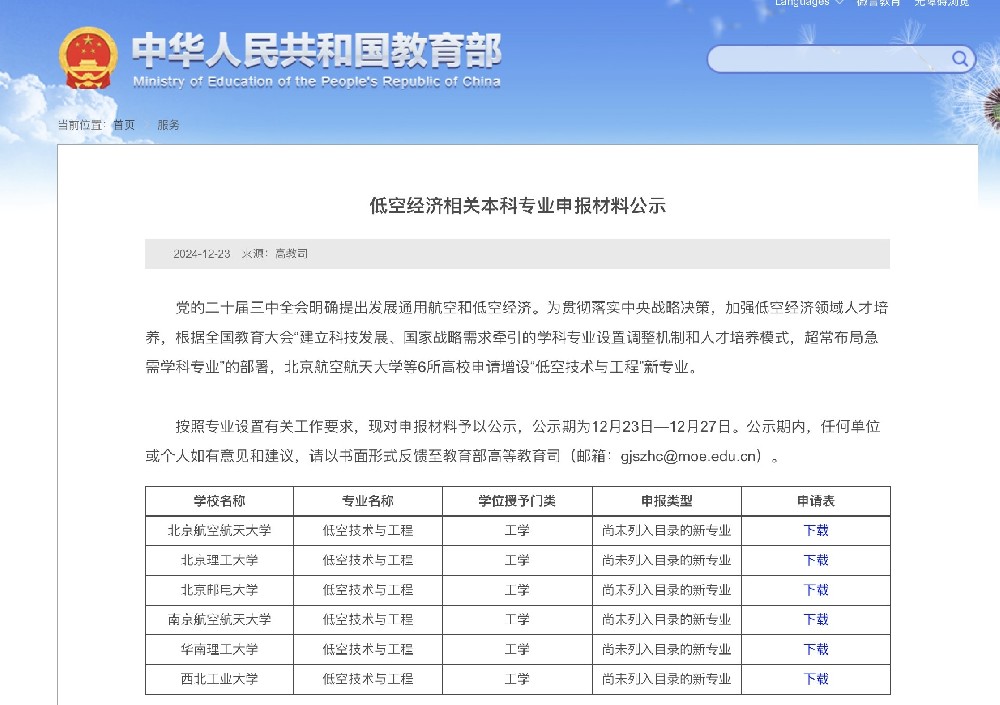This screenshot has height=705, width=1000.
Task: Click 尚未列入目录的新专业 in the 北京理工大学 row
Action: pyautogui.click(x=666, y=560)
